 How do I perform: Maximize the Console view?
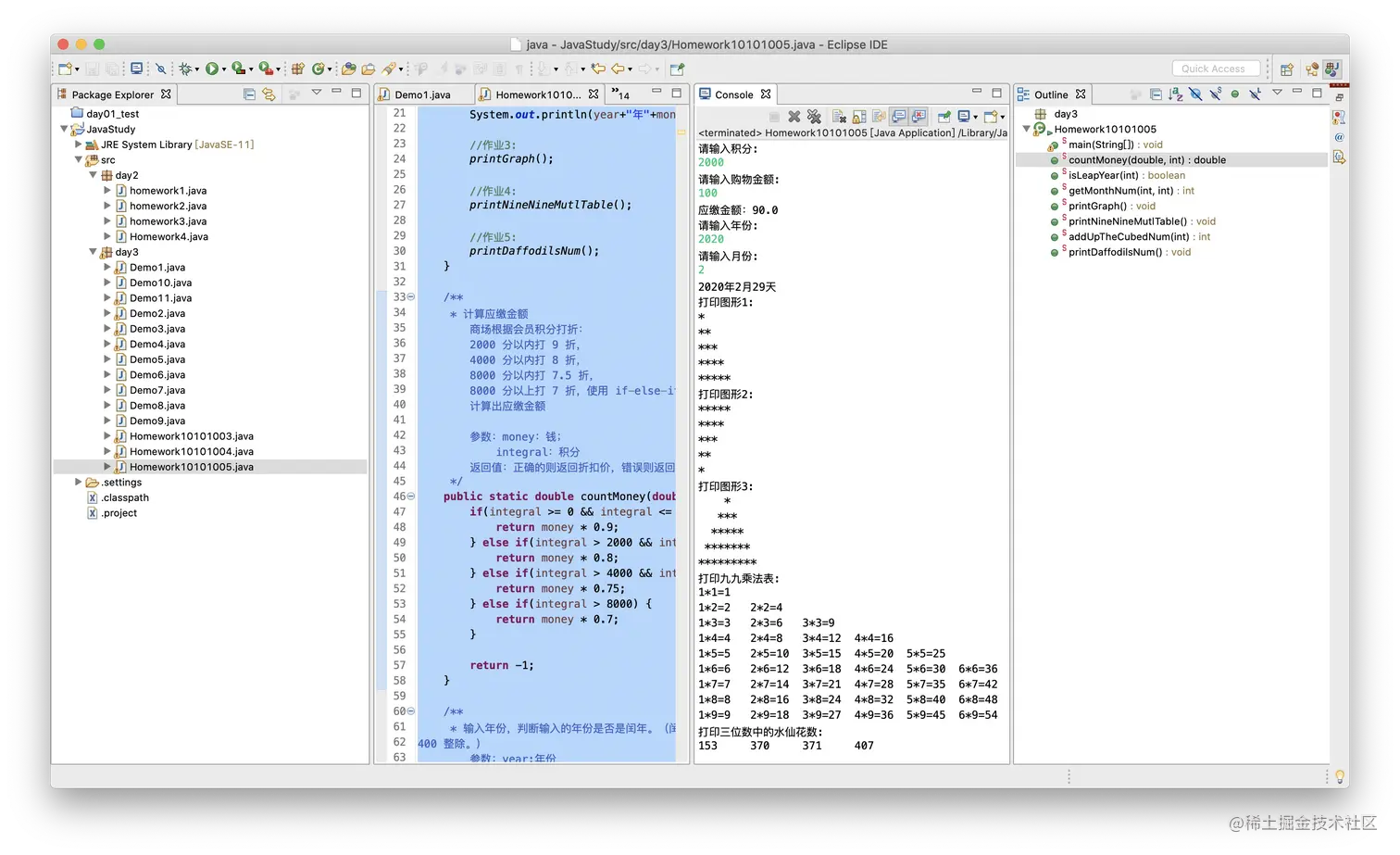[996, 93]
